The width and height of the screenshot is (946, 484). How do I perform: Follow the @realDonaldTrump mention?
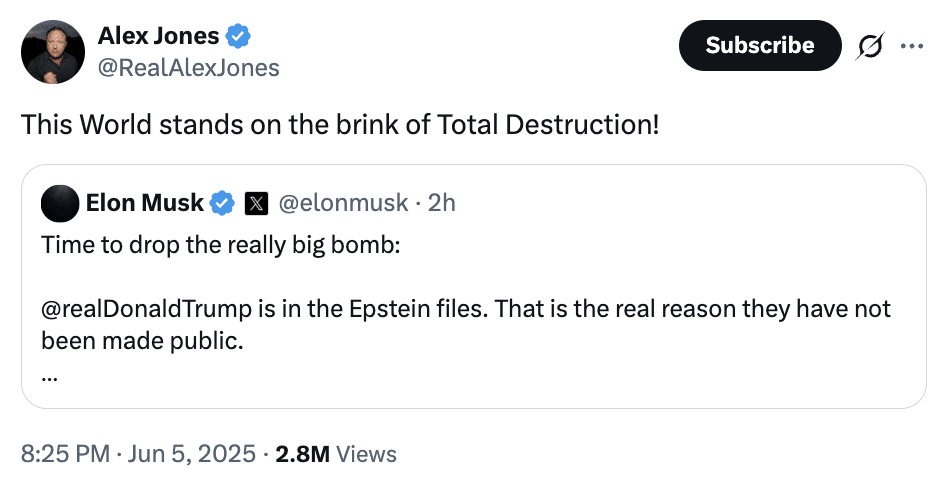(x=147, y=309)
